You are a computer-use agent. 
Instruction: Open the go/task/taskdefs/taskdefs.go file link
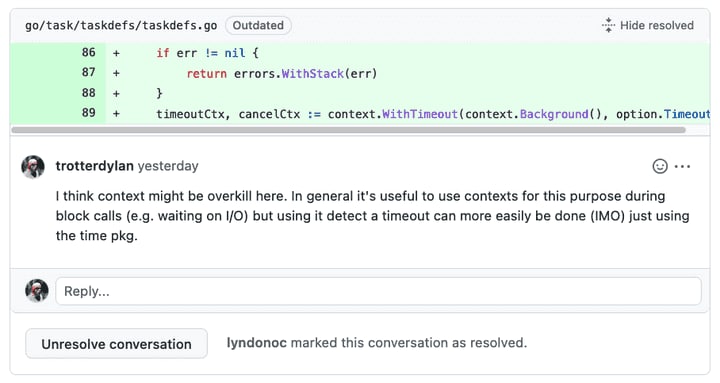point(121,25)
